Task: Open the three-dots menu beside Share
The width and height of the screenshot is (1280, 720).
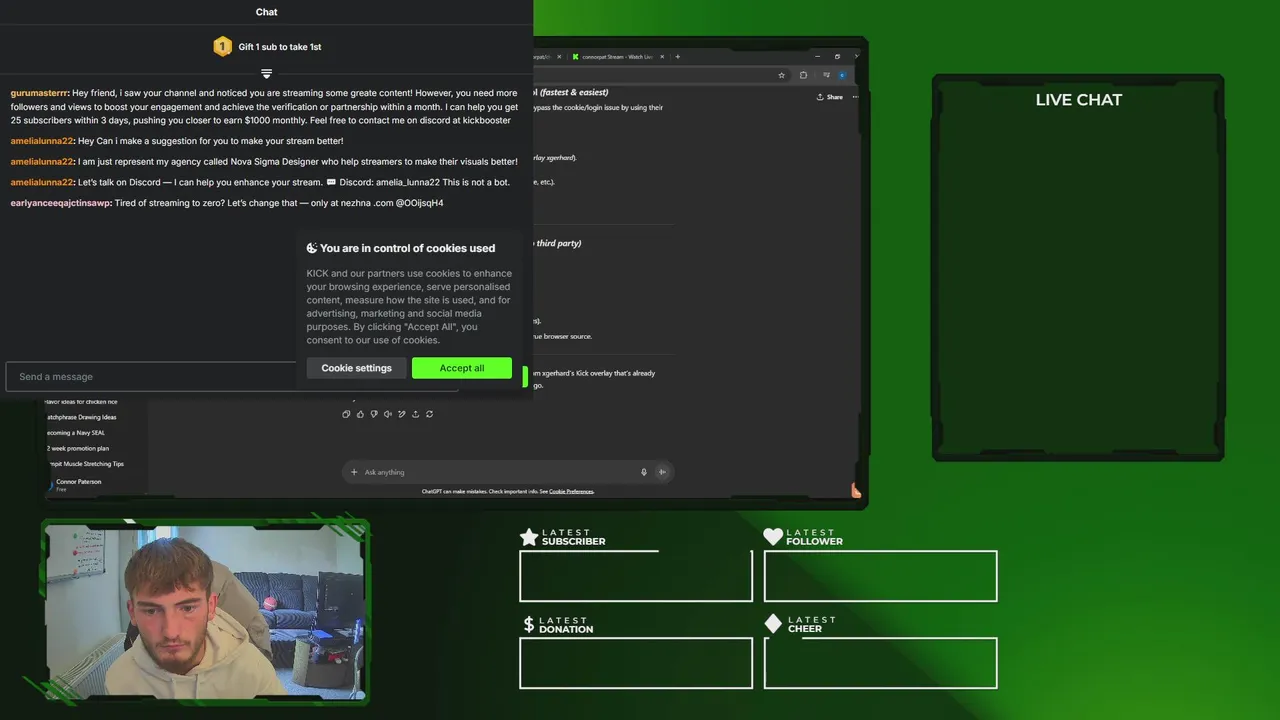Action: [855, 97]
